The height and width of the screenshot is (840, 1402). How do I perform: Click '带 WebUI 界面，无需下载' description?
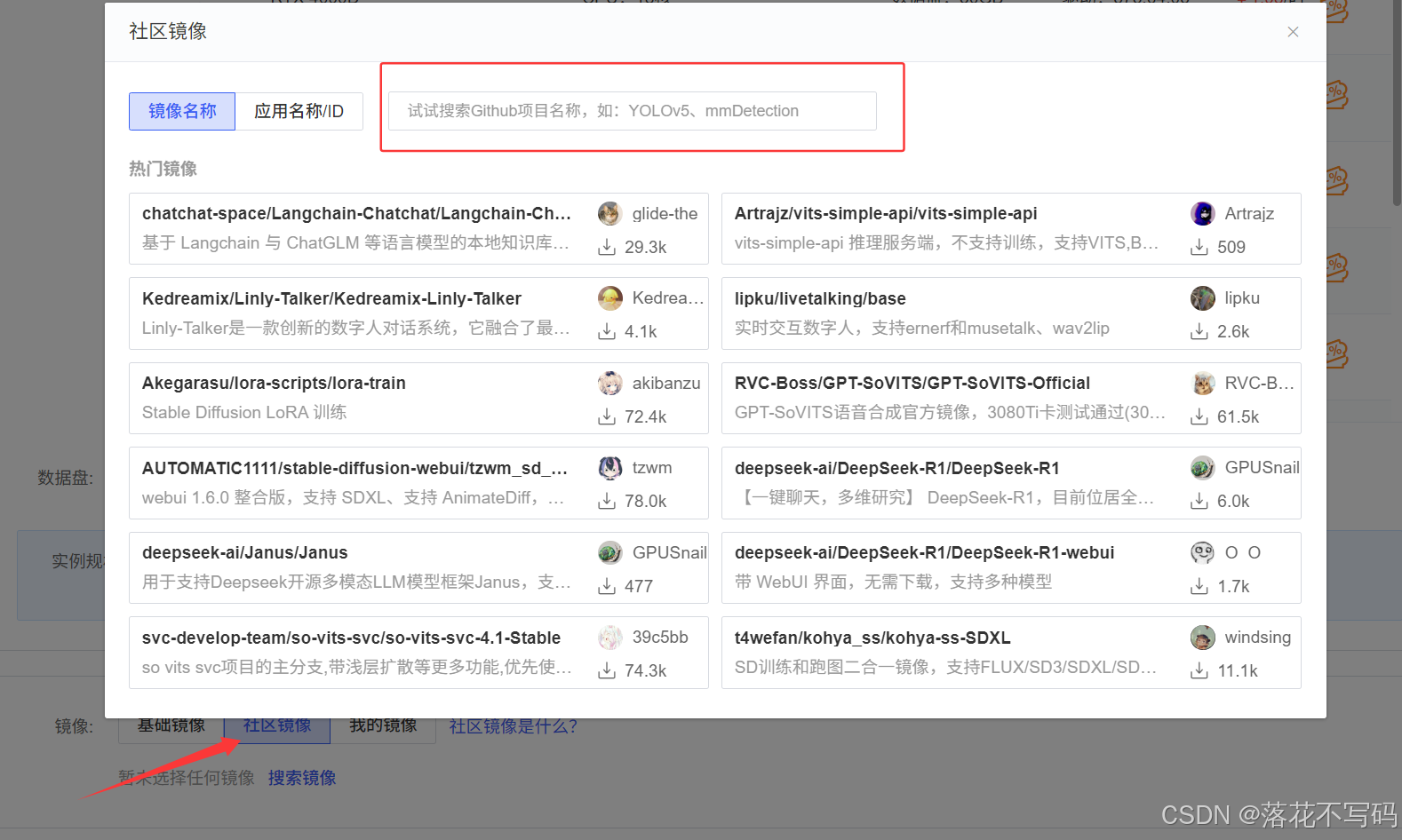[x=893, y=582]
